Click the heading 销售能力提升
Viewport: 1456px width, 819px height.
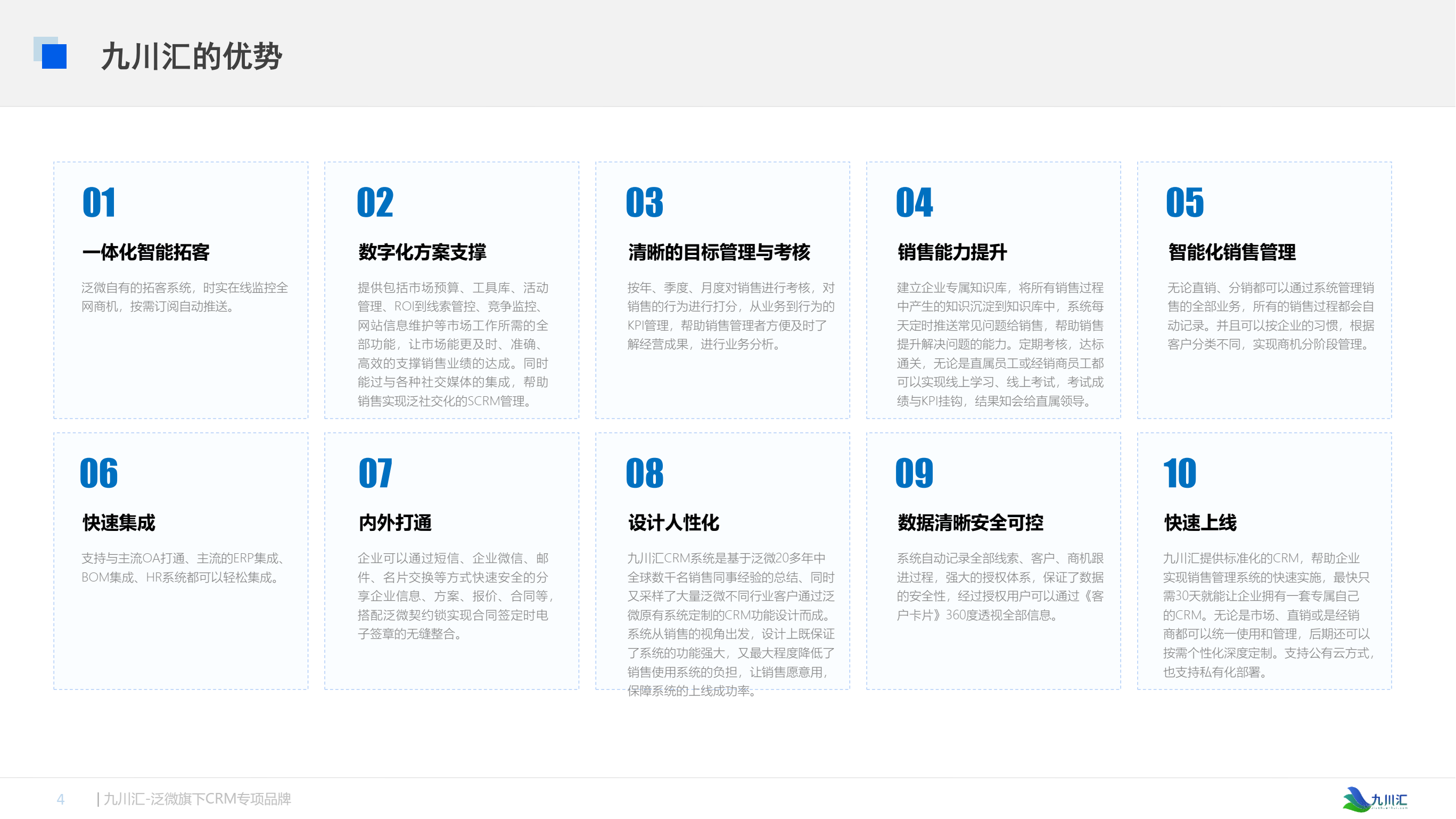point(952,252)
